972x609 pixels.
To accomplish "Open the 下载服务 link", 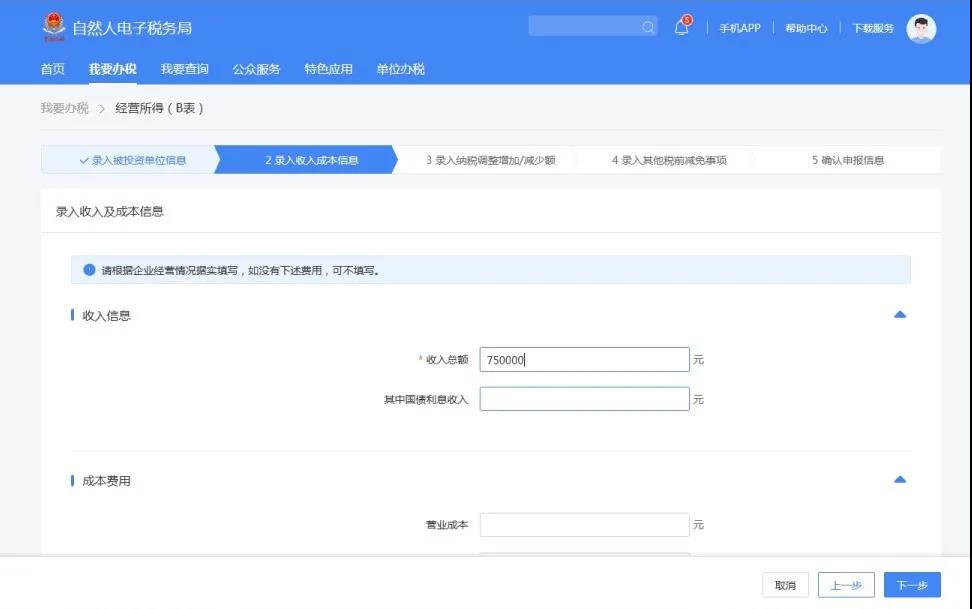I will click(874, 28).
